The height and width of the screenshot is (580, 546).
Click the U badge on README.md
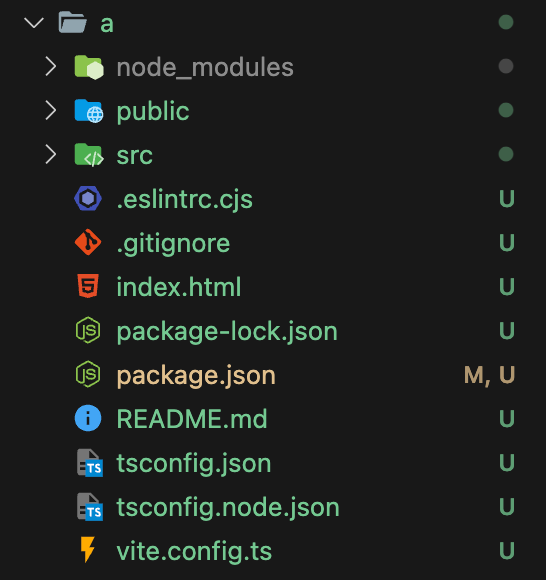[507, 418]
